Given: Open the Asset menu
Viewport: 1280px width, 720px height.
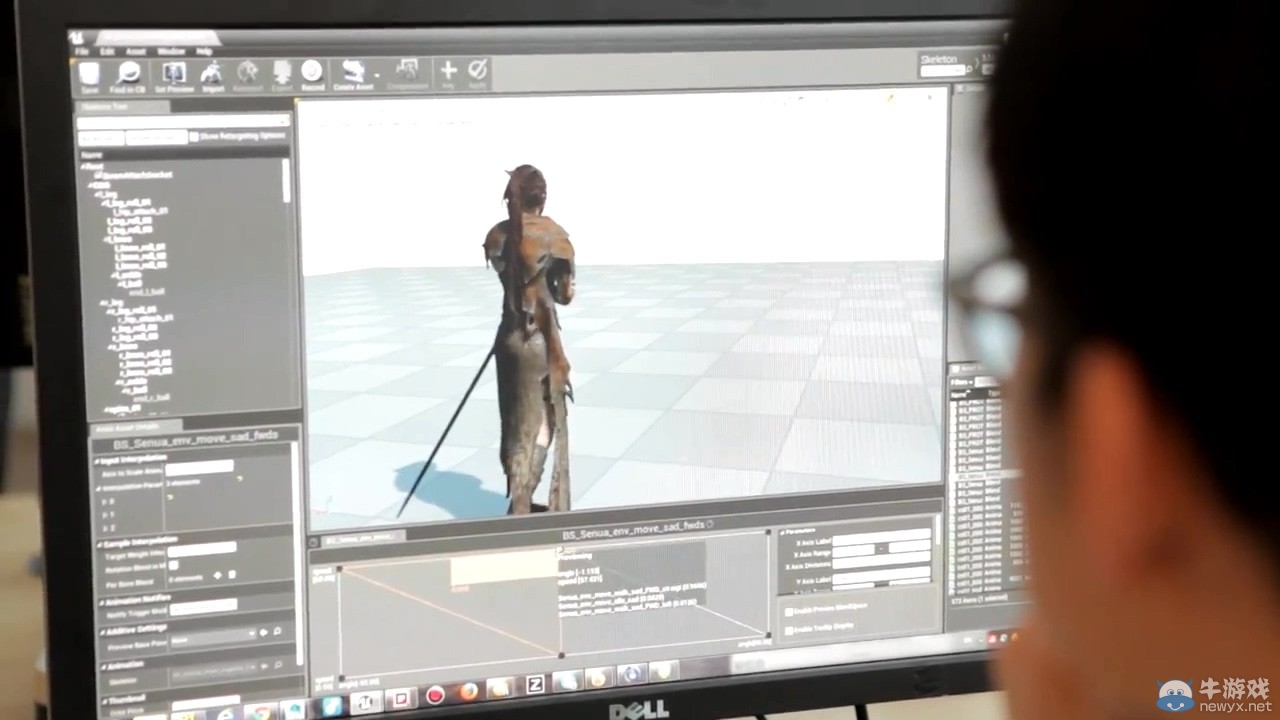Looking at the screenshot, I should coord(136,51).
